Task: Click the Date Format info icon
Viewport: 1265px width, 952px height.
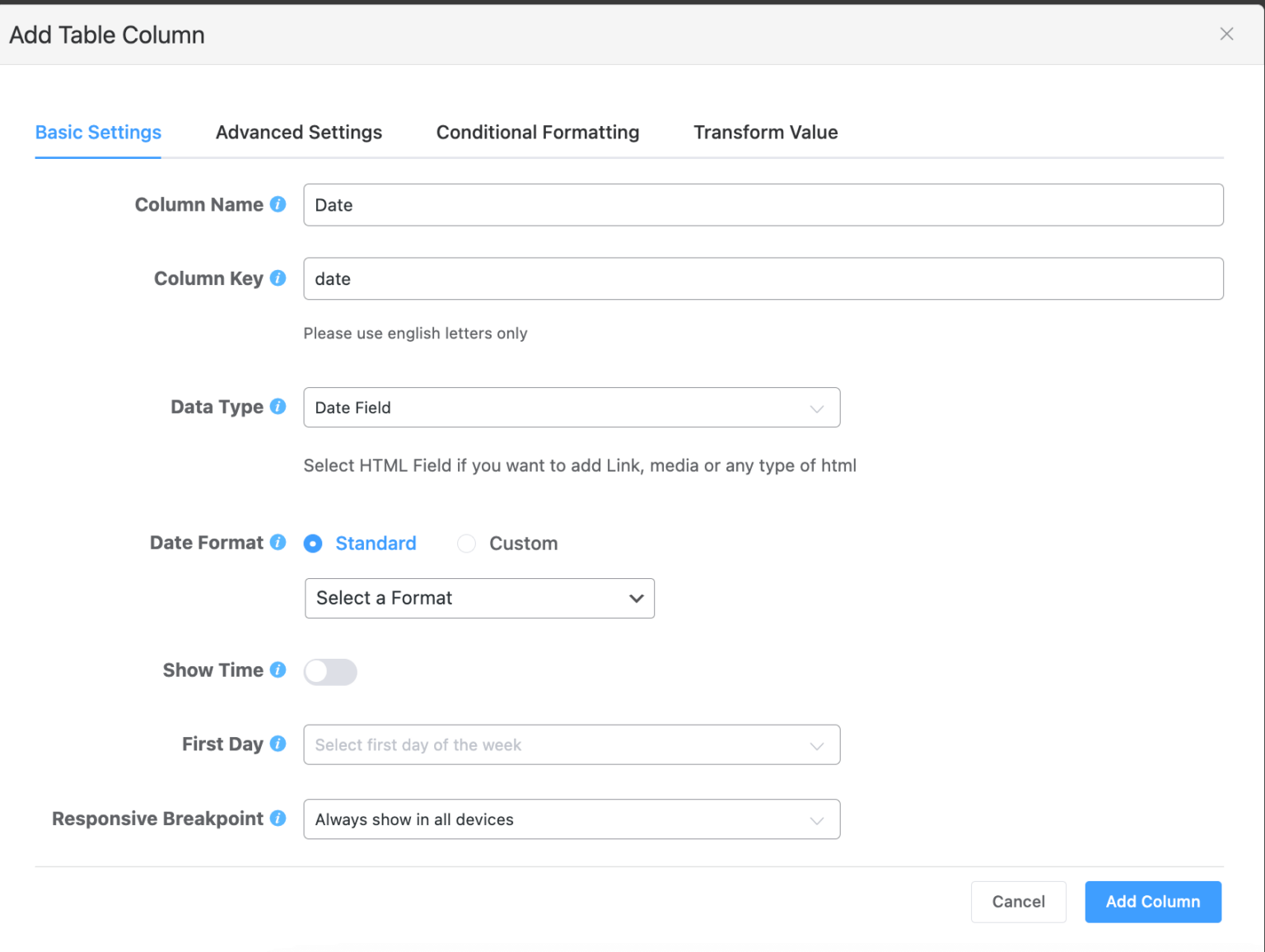Action: [278, 543]
